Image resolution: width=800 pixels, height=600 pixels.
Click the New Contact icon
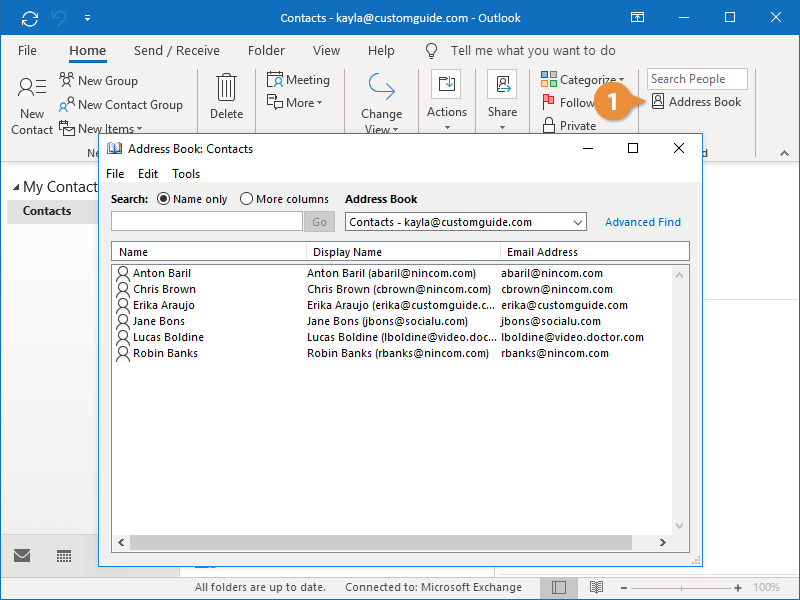pyautogui.click(x=32, y=87)
